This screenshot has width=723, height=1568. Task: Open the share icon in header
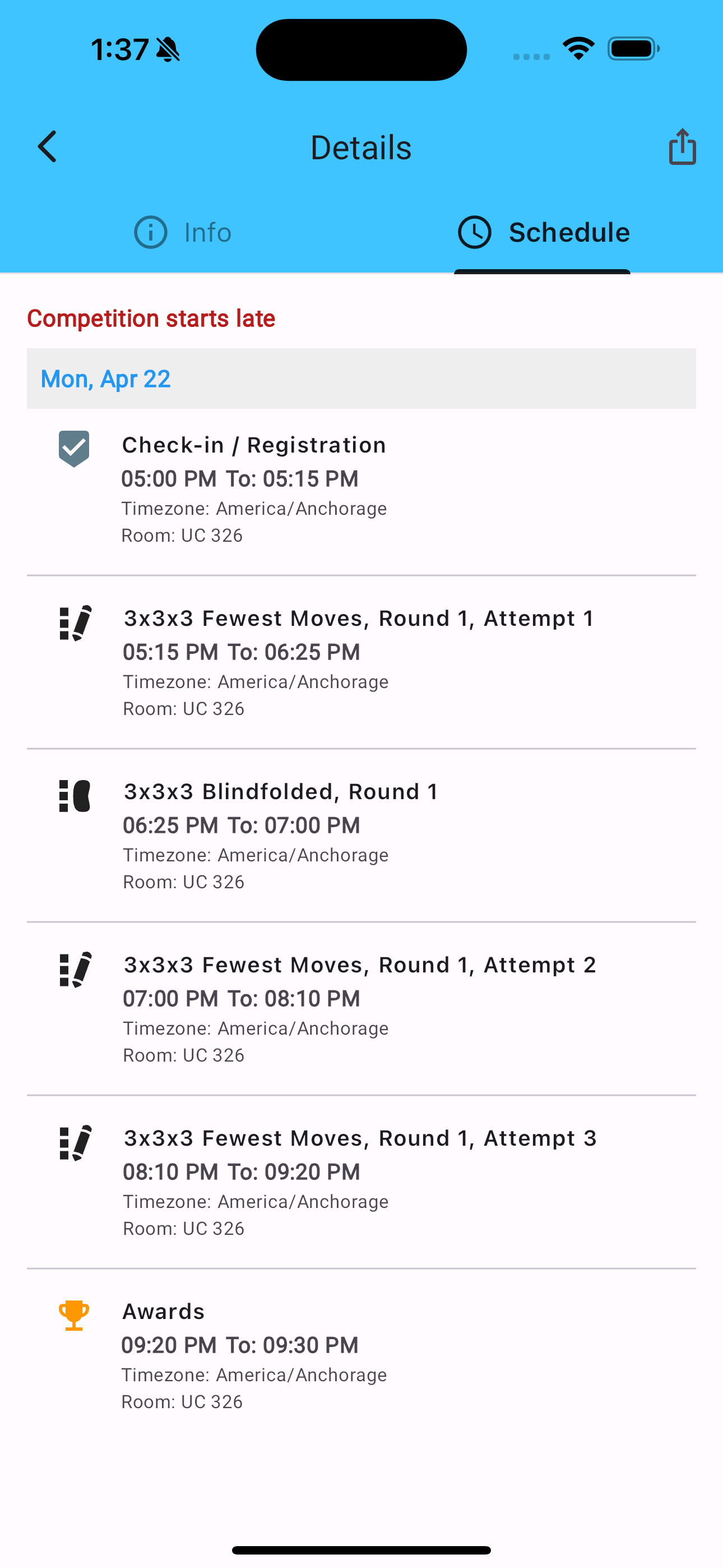click(682, 147)
